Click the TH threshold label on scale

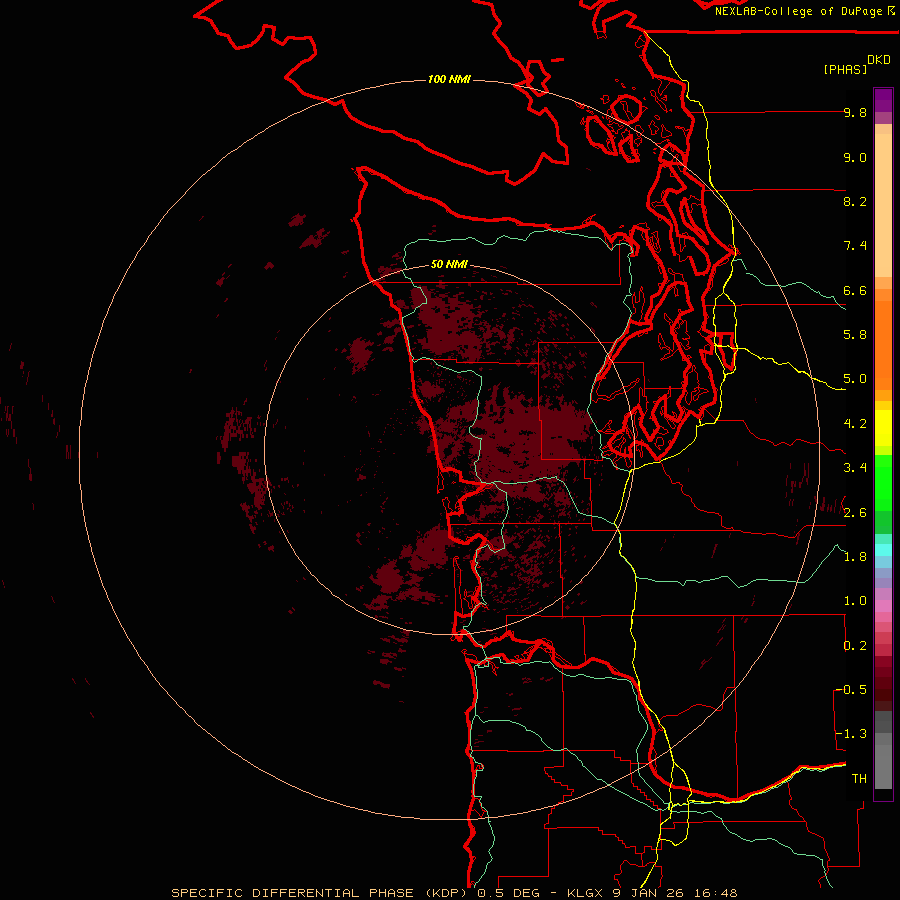pyautogui.click(x=859, y=779)
